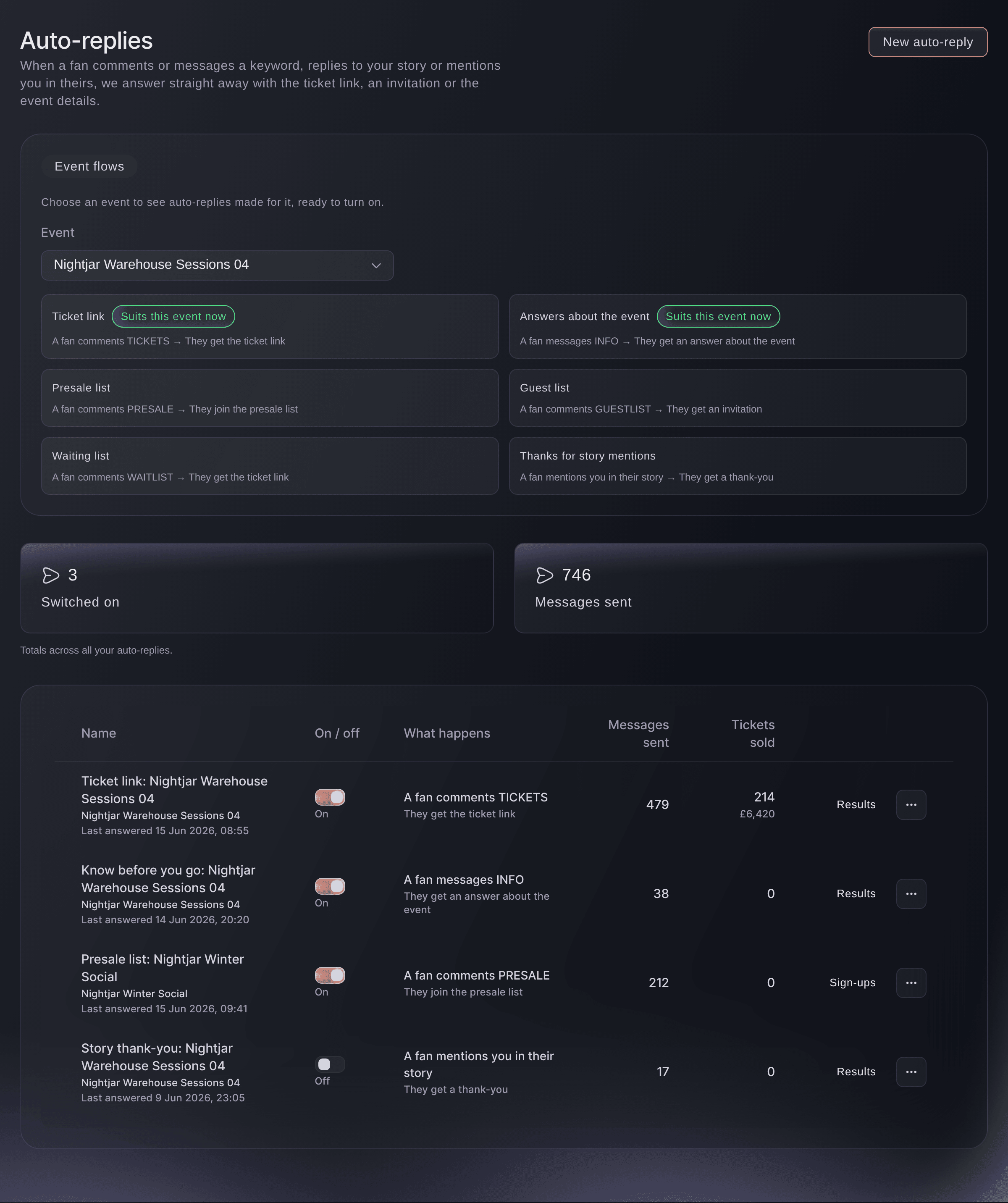Click the Messages sent summary card
1008x1203 pixels.
tap(751, 588)
